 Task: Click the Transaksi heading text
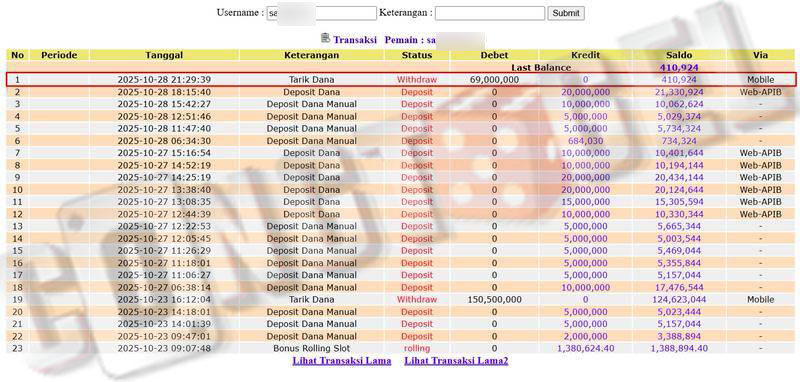click(x=355, y=40)
